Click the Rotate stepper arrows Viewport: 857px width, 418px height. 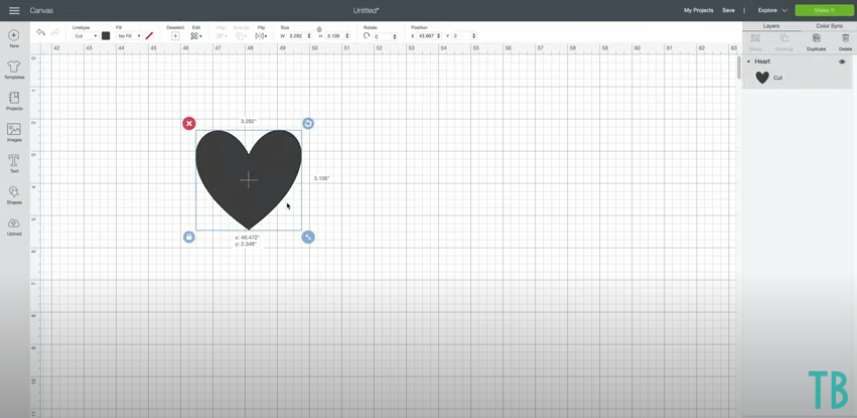point(395,37)
